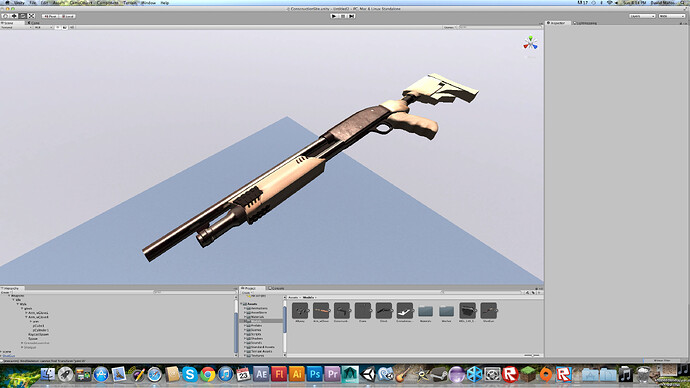Switch to the Console tab
The image size is (690, 388).
click(x=277, y=288)
